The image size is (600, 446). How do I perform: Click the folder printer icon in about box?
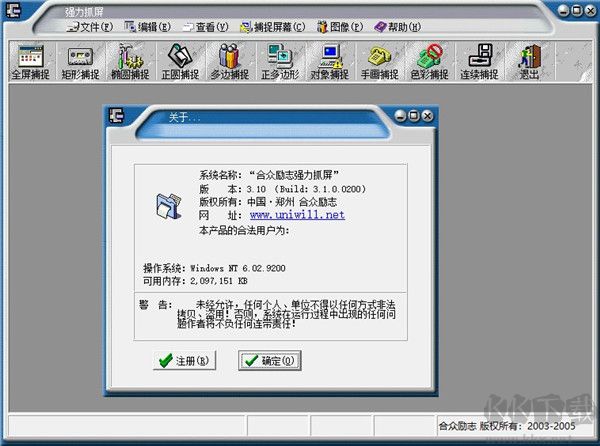click(x=169, y=206)
